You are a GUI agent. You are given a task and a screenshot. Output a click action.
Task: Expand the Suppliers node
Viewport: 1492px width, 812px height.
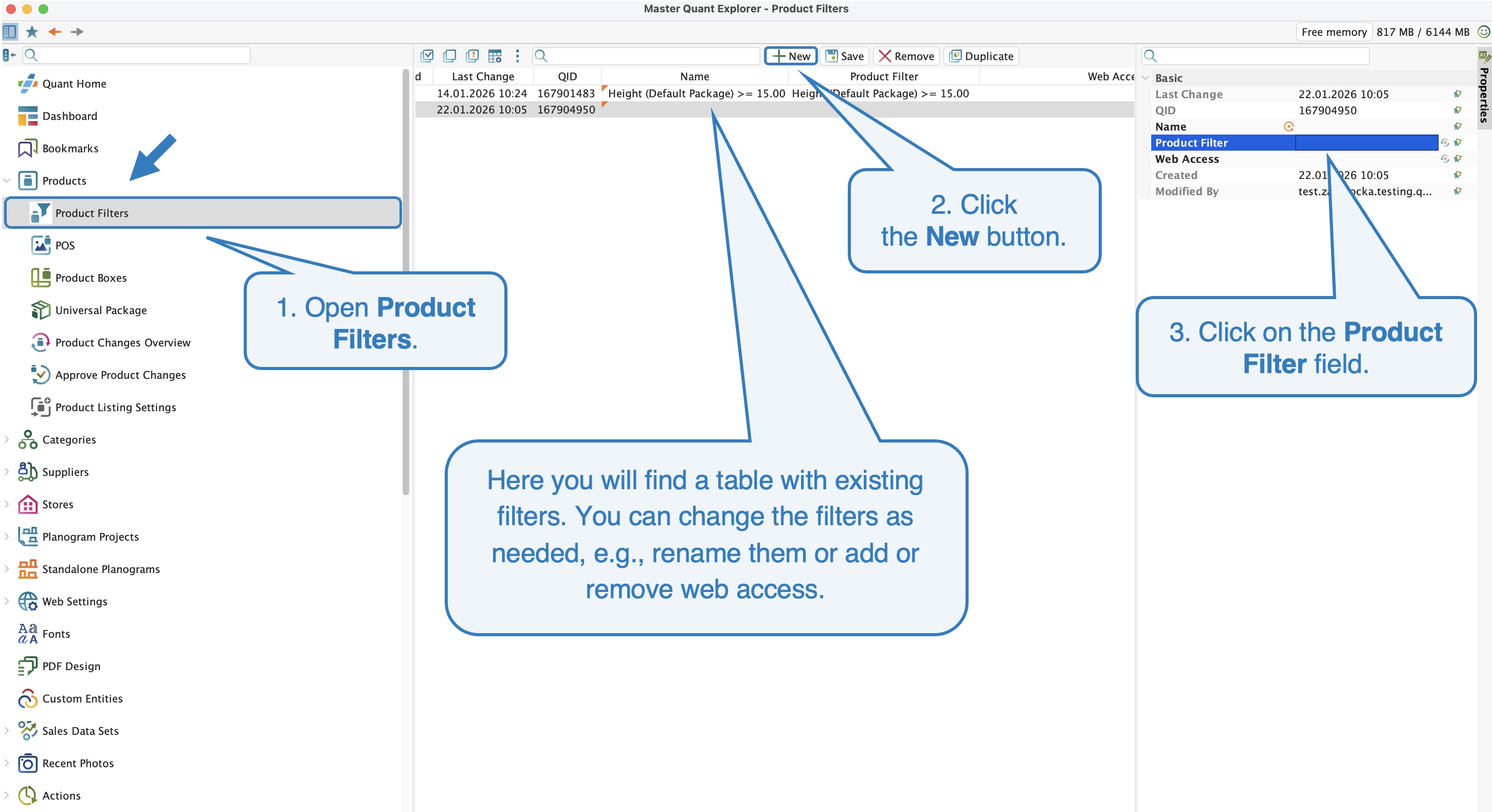click(7, 472)
